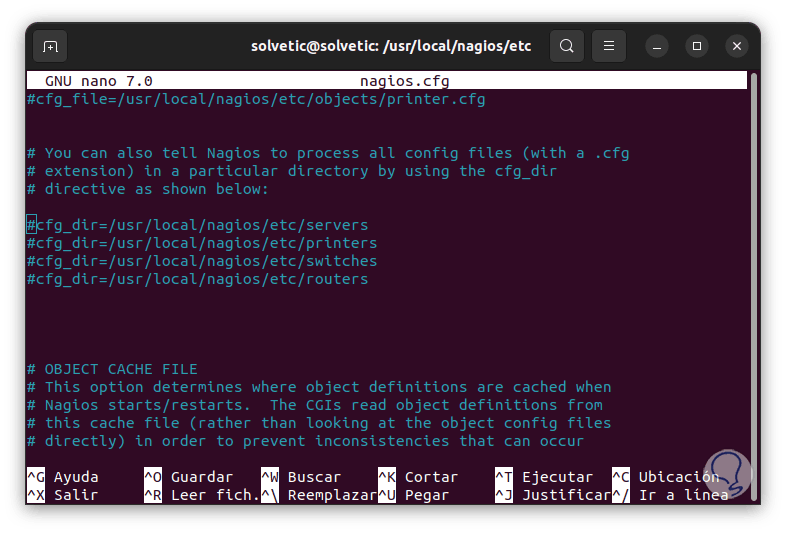Click the ^R Leer fich. shortcut
Screen dimensions: 786x533
tap(202, 495)
